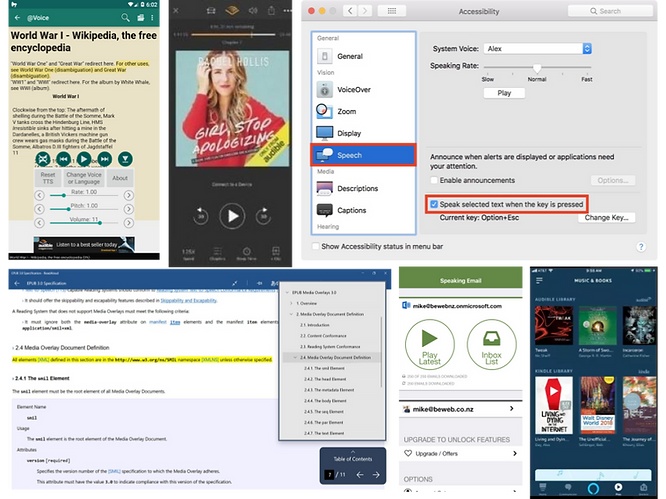Open Sleep Timer in Audible player
The height and width of the screenshot is (499, 666).
click(246, 253)
